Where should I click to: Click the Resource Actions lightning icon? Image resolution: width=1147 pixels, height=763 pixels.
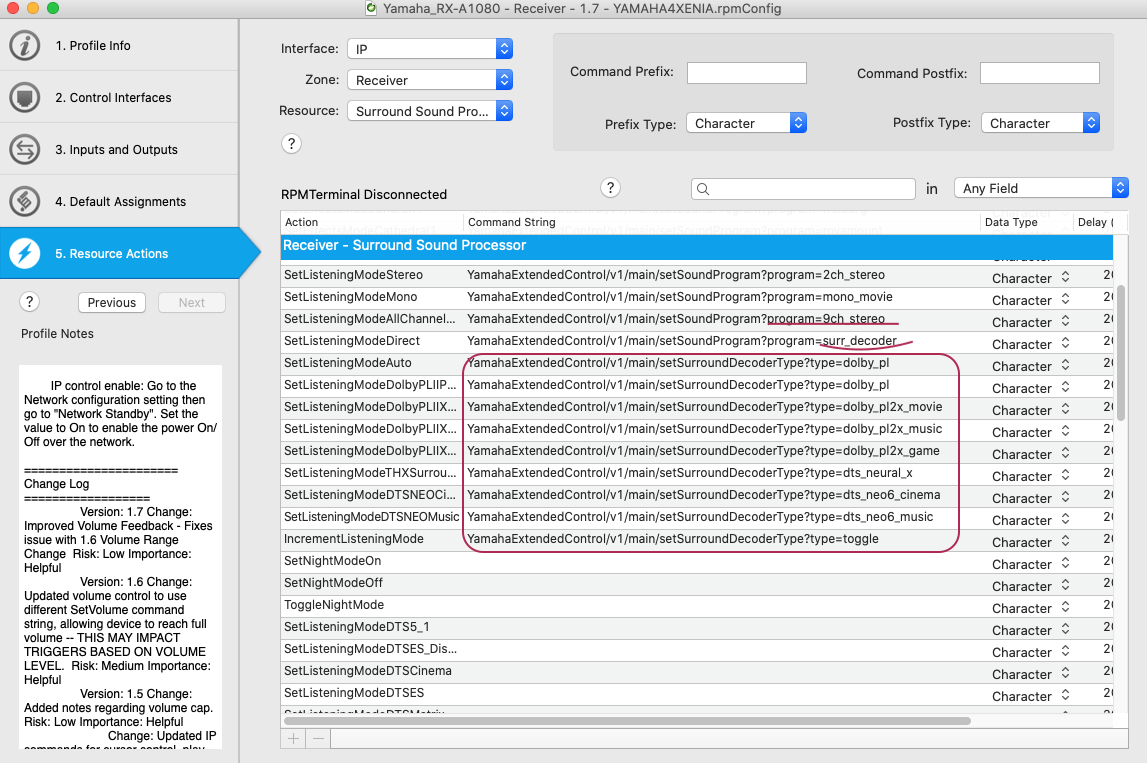click(x=24, y=254)
